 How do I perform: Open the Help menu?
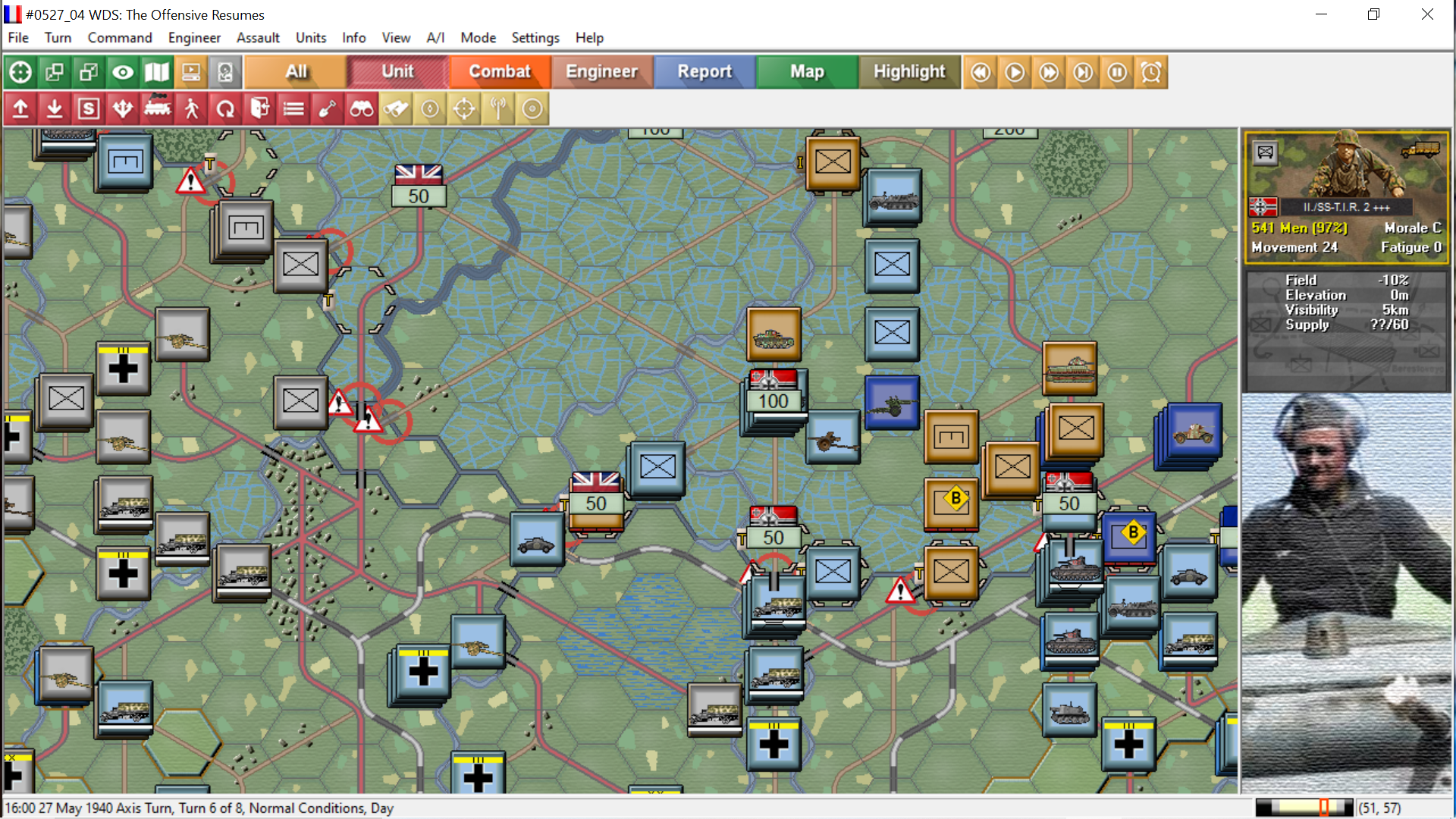pyautogui.click(x=589, y=38)
